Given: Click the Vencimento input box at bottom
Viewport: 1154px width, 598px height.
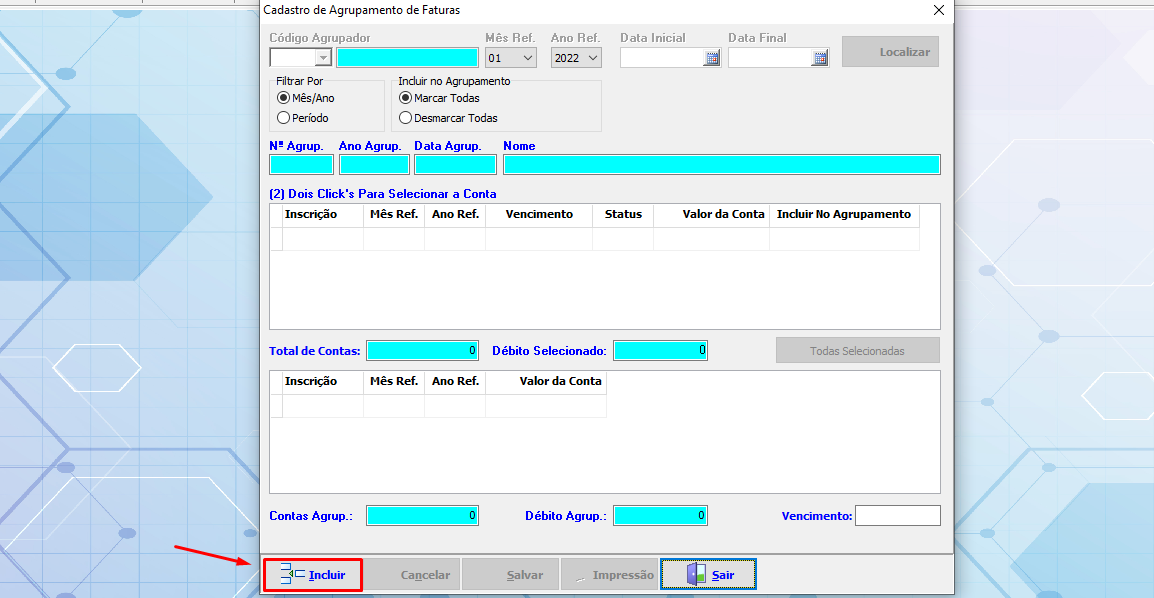Looking at the screenshot, I should click(x=897, y=516).
